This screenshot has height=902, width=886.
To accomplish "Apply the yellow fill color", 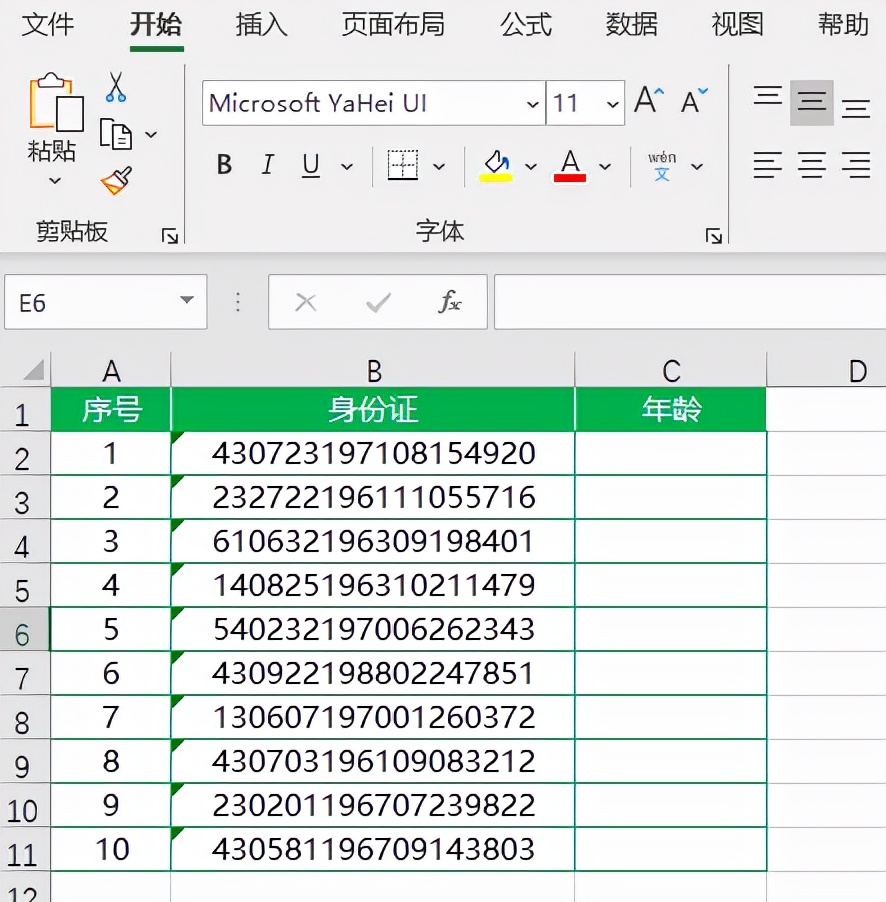I will [497, 166].
